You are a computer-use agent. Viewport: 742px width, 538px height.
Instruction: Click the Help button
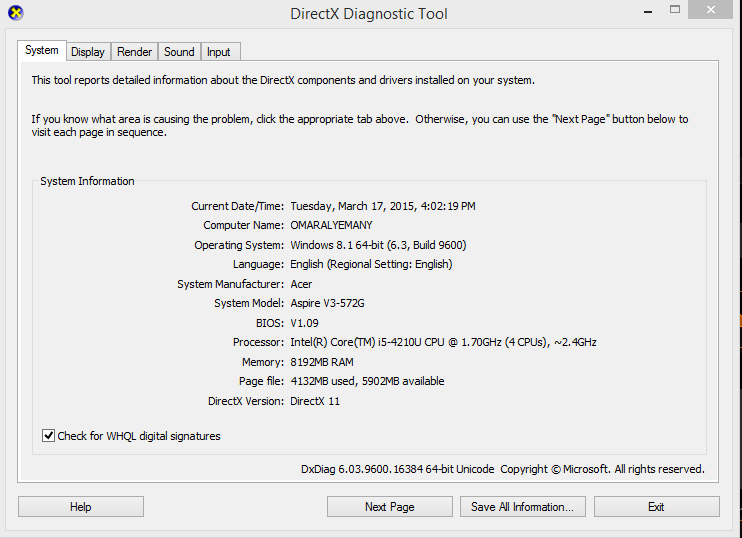point(81,507)
